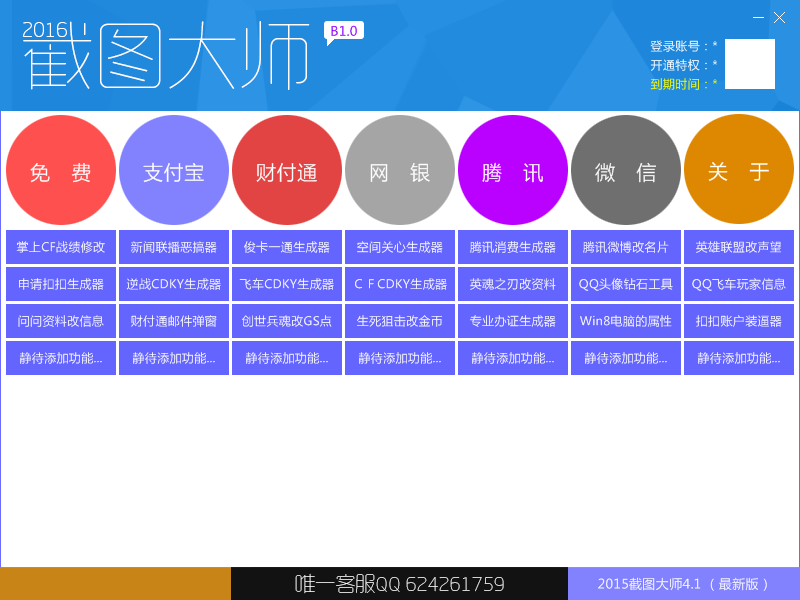Open the 支付宝 circle category
The image size is (800, 600).
tap(174, 170)
